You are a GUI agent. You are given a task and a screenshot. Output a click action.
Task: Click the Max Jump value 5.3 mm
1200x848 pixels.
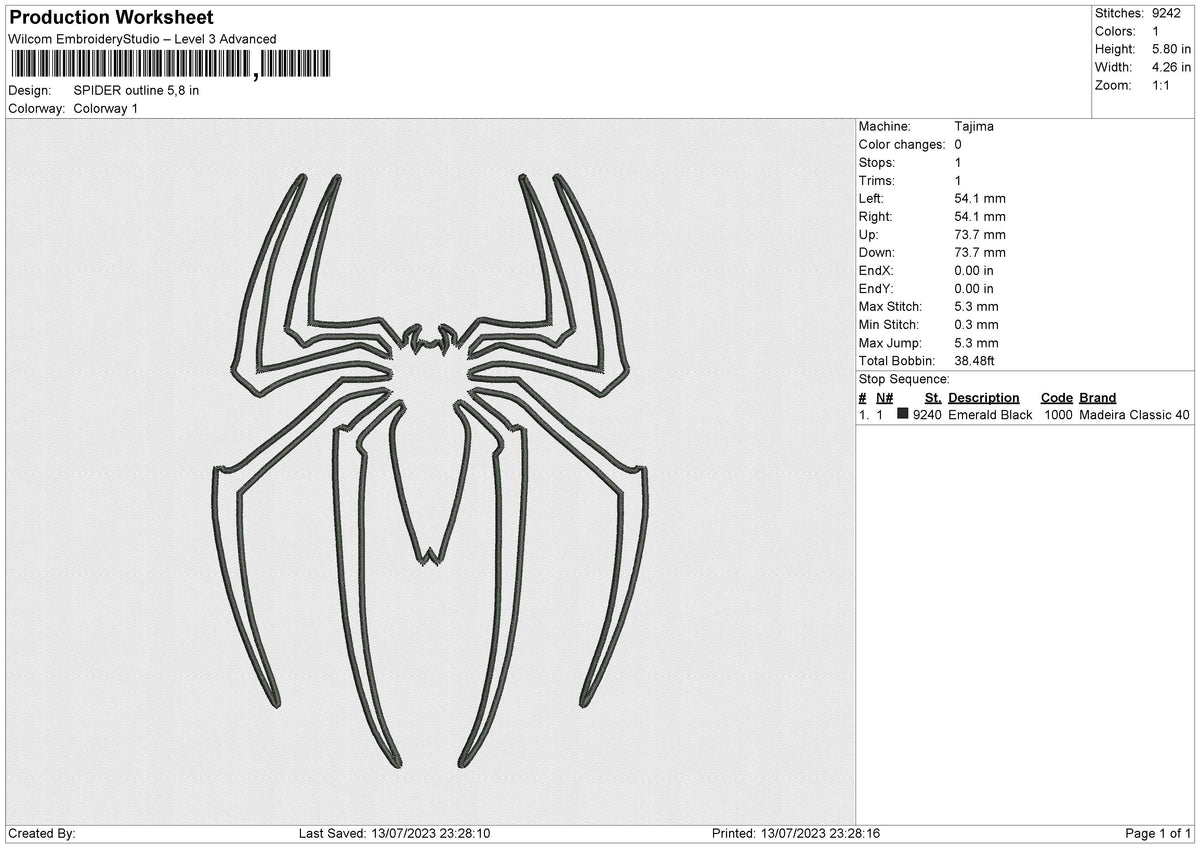click(x=977, y=343)
